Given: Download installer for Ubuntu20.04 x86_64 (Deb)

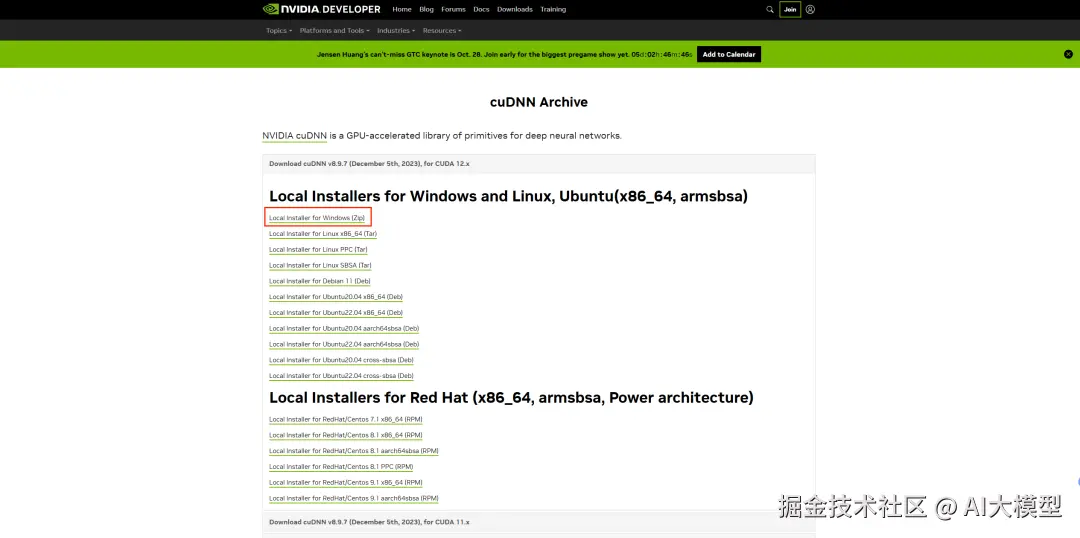Looking at the screenshot, I should pos(336,297).
